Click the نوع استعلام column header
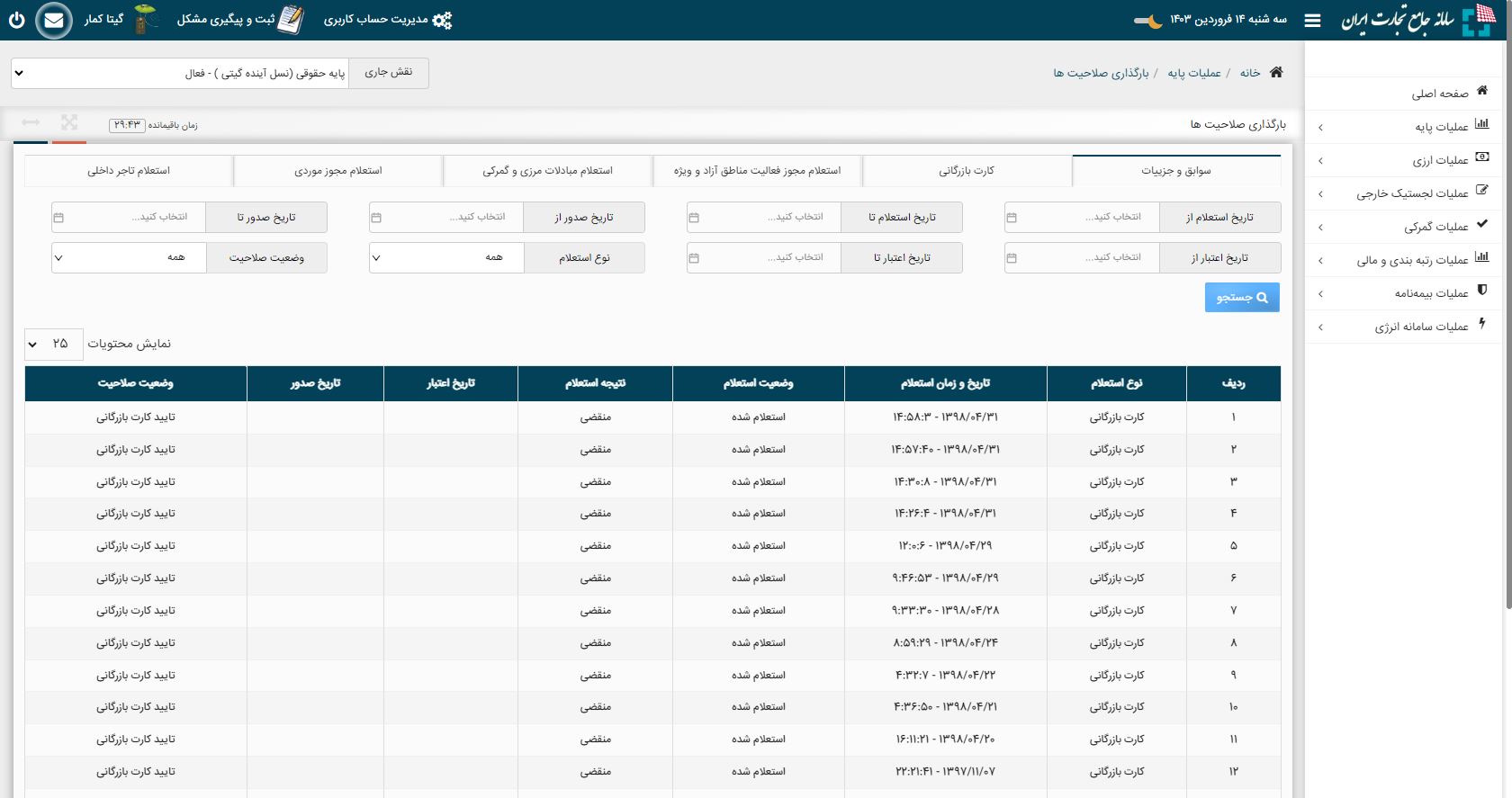This screenshot has height=798, width=1512. click(x=1117, y=383)
